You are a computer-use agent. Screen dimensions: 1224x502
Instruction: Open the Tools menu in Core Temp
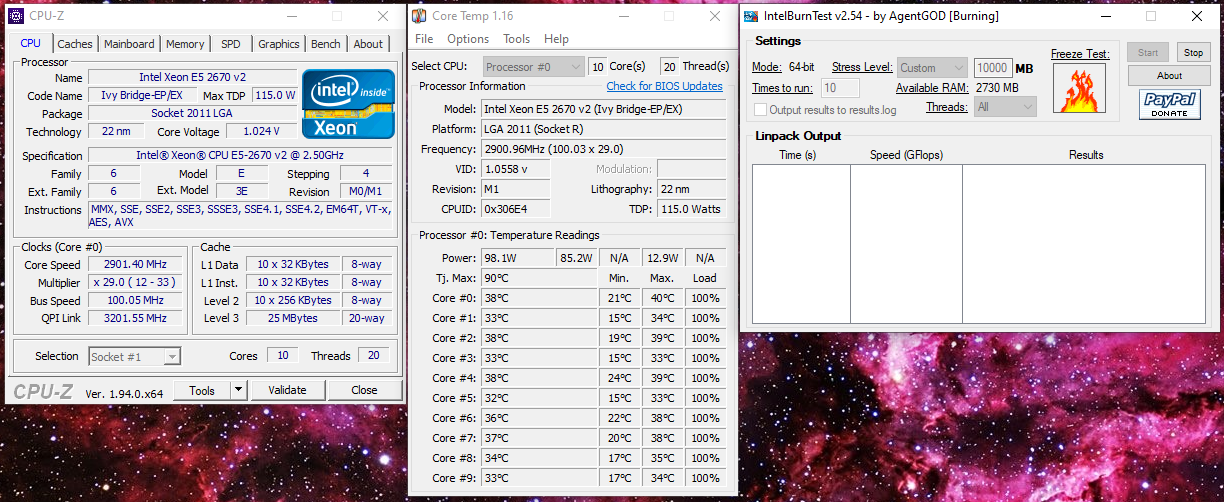(x=516, y=39)
